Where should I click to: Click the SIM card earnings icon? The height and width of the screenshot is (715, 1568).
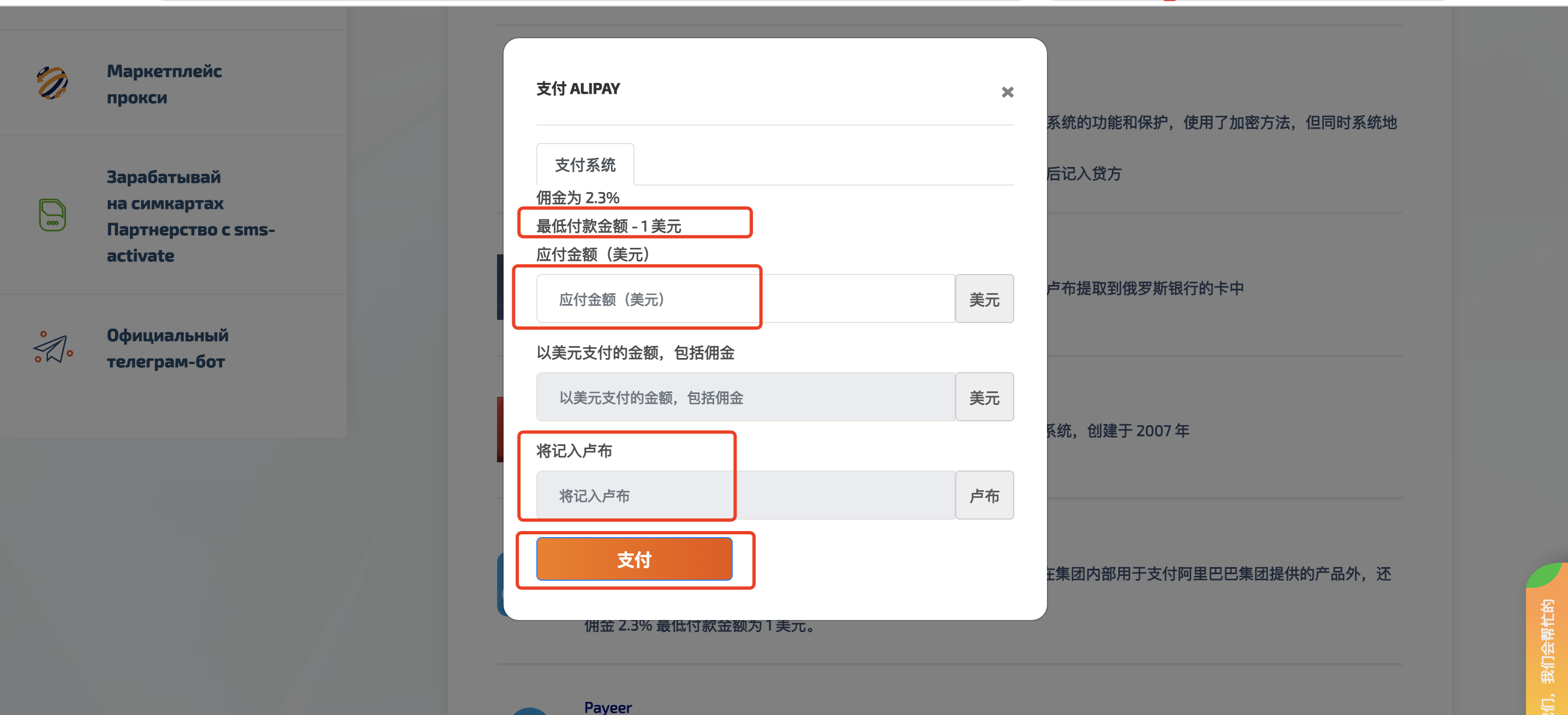52,215
